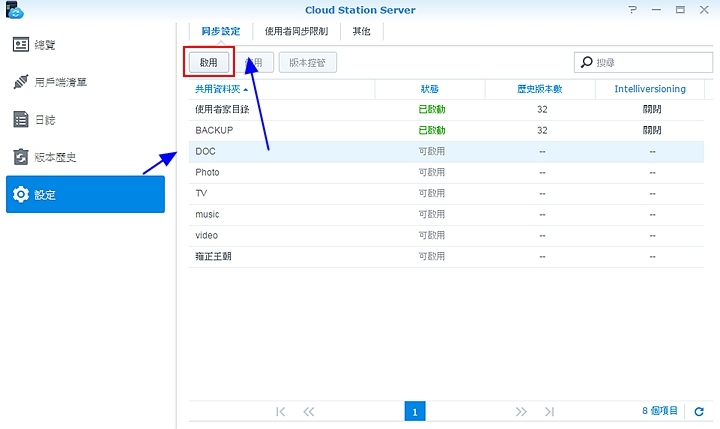720x429 pixels.
Task: Click the help question mark icon
Action: tap(633, 10)
